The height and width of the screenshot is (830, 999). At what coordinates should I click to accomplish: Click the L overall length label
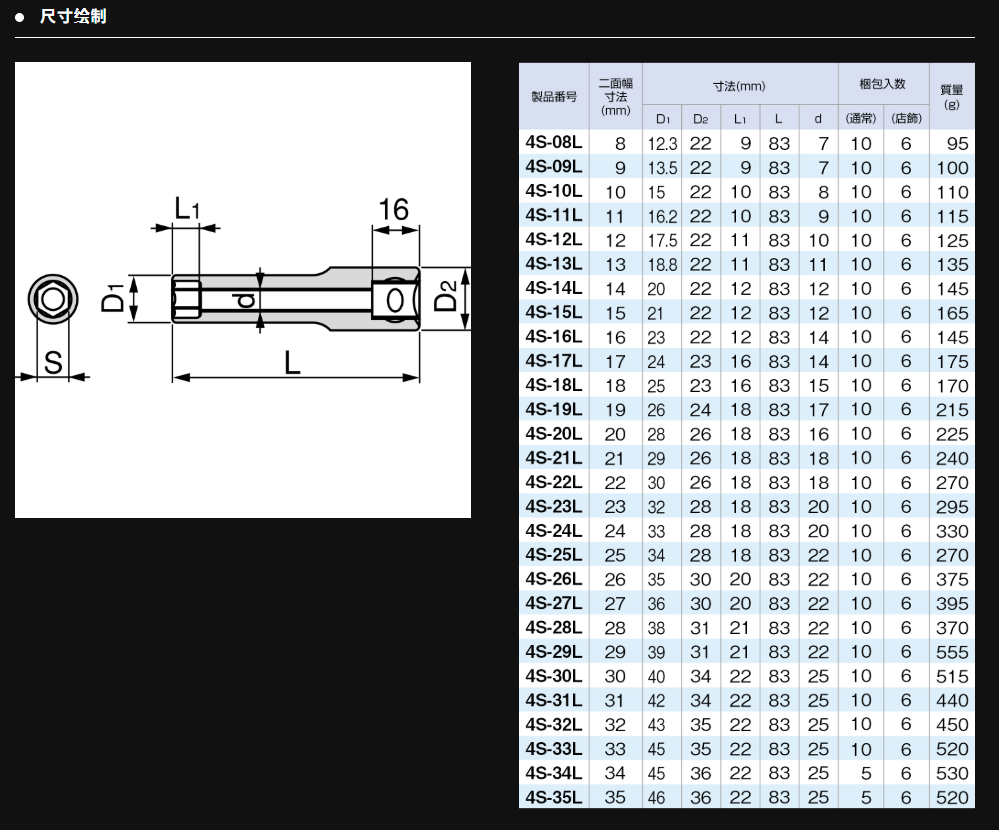[291, 363]
